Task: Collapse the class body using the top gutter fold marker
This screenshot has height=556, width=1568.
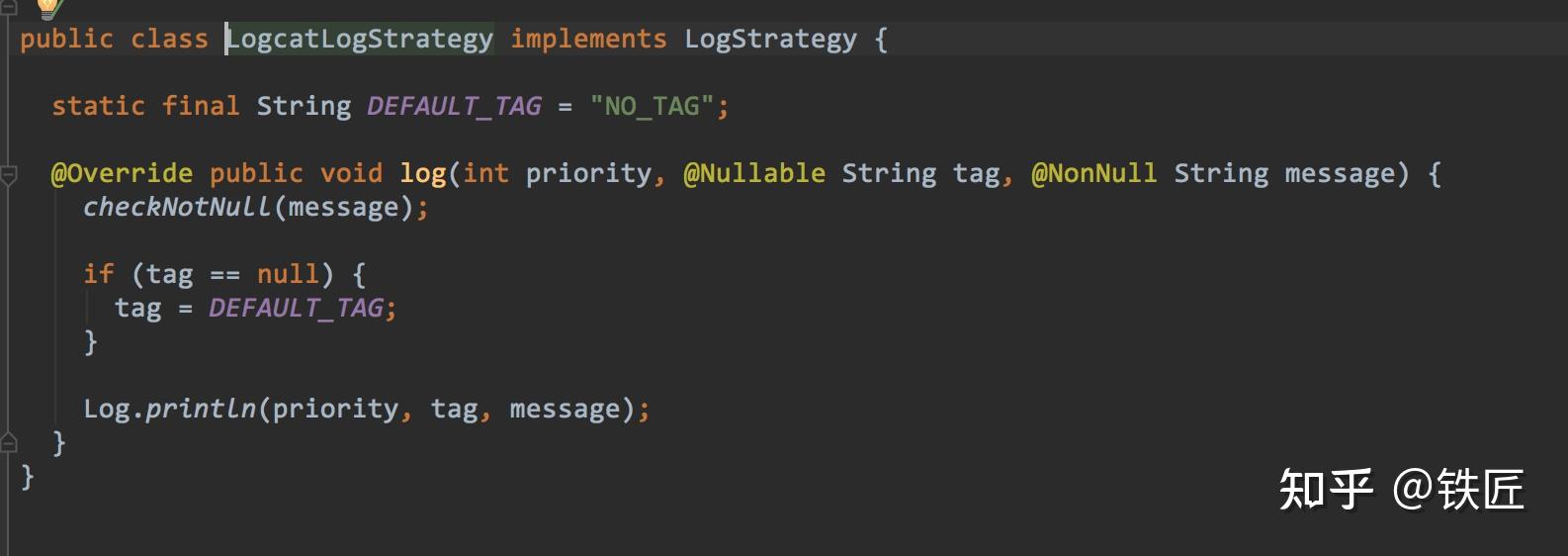Action: click(x=8, y=8)
